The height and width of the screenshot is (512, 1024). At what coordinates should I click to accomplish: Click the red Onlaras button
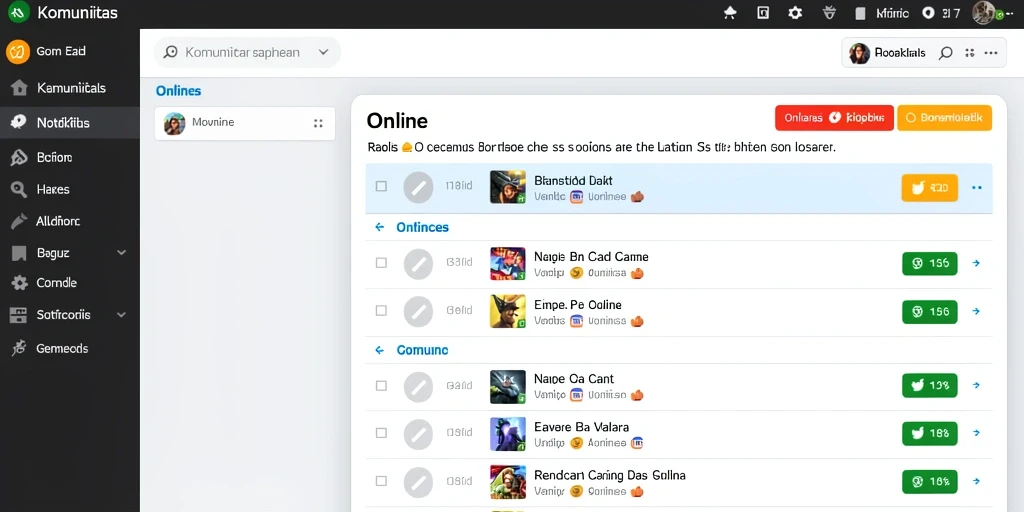click(x=834, y=118)
